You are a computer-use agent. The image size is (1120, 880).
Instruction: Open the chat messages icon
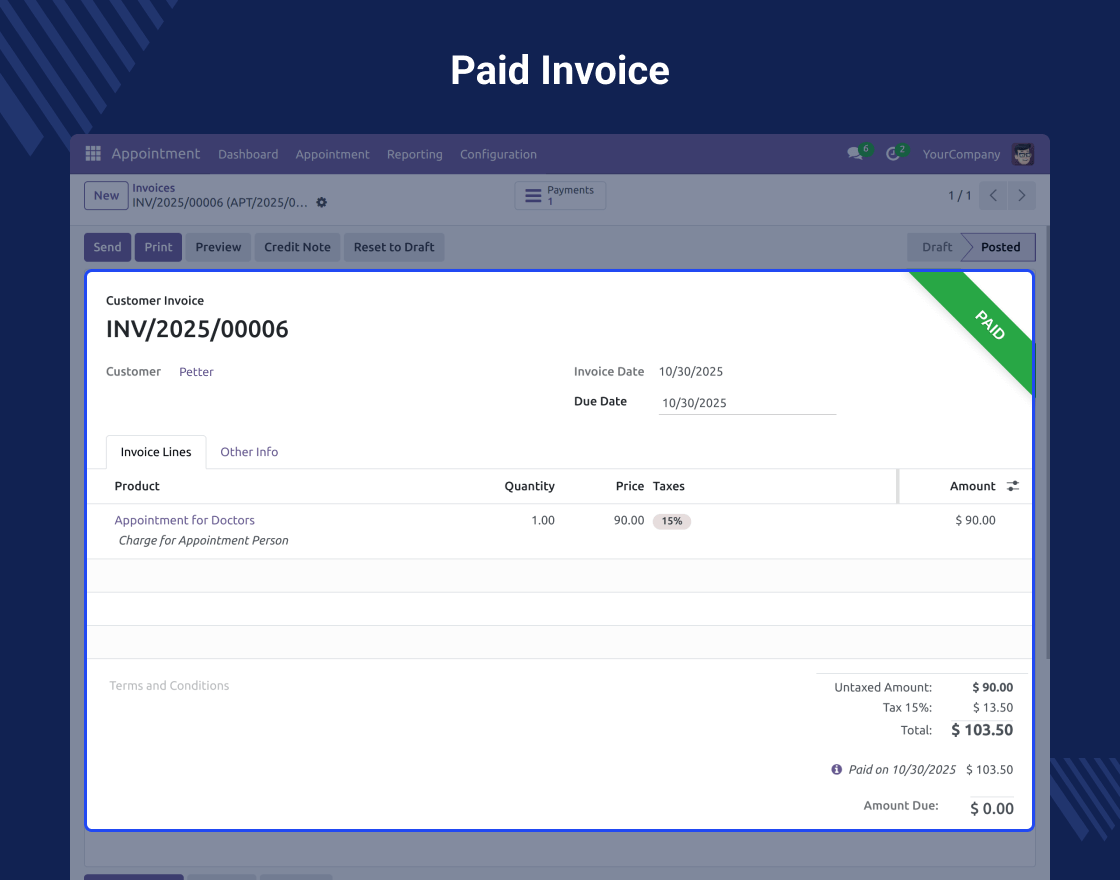855,154
